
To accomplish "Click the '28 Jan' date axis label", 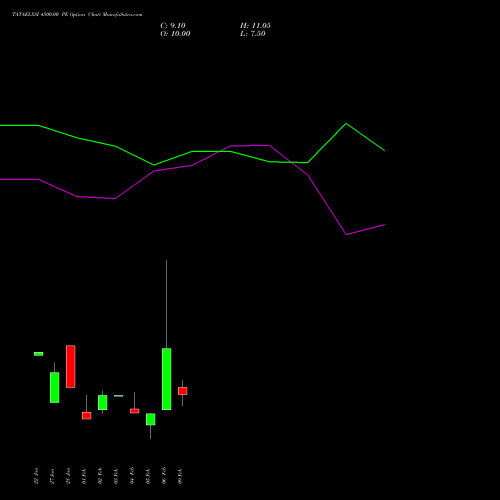I will tap(68, 476).
